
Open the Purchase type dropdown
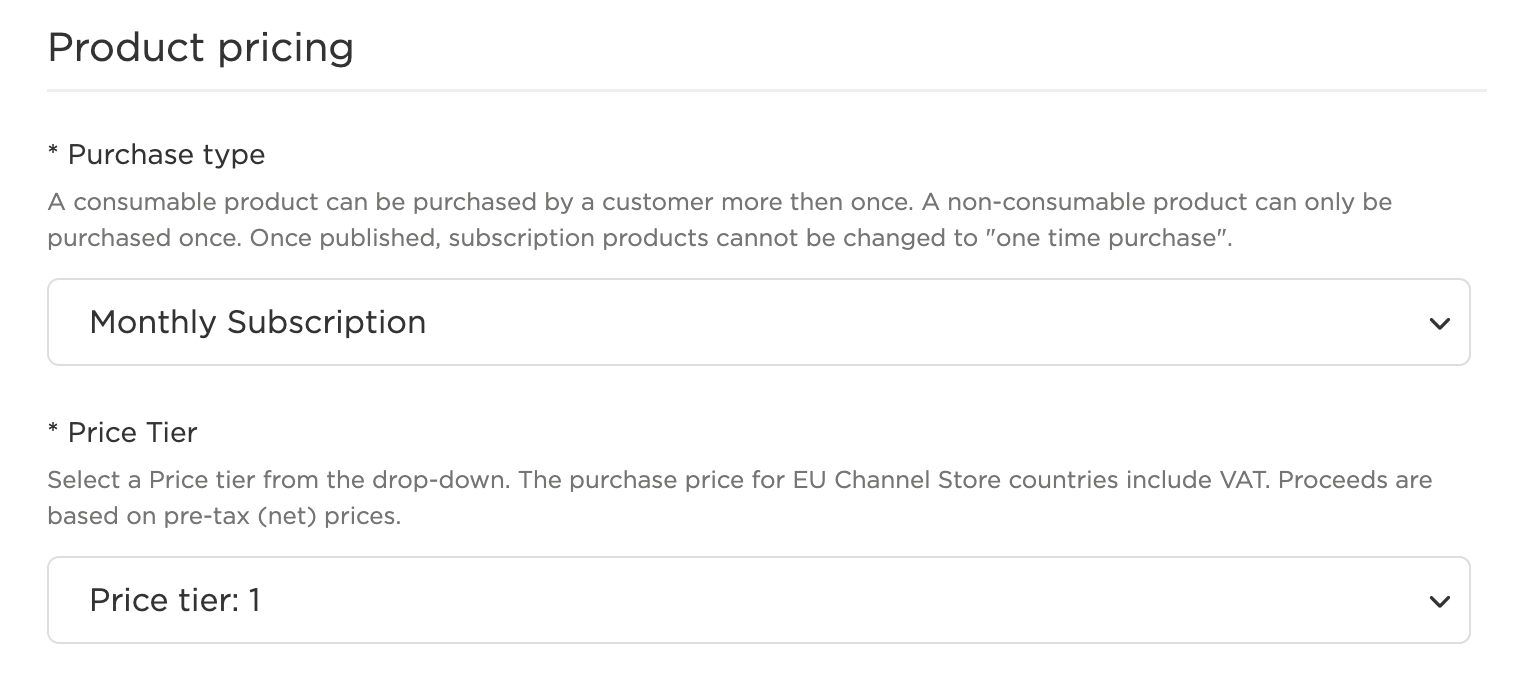[x=759, y=322]
